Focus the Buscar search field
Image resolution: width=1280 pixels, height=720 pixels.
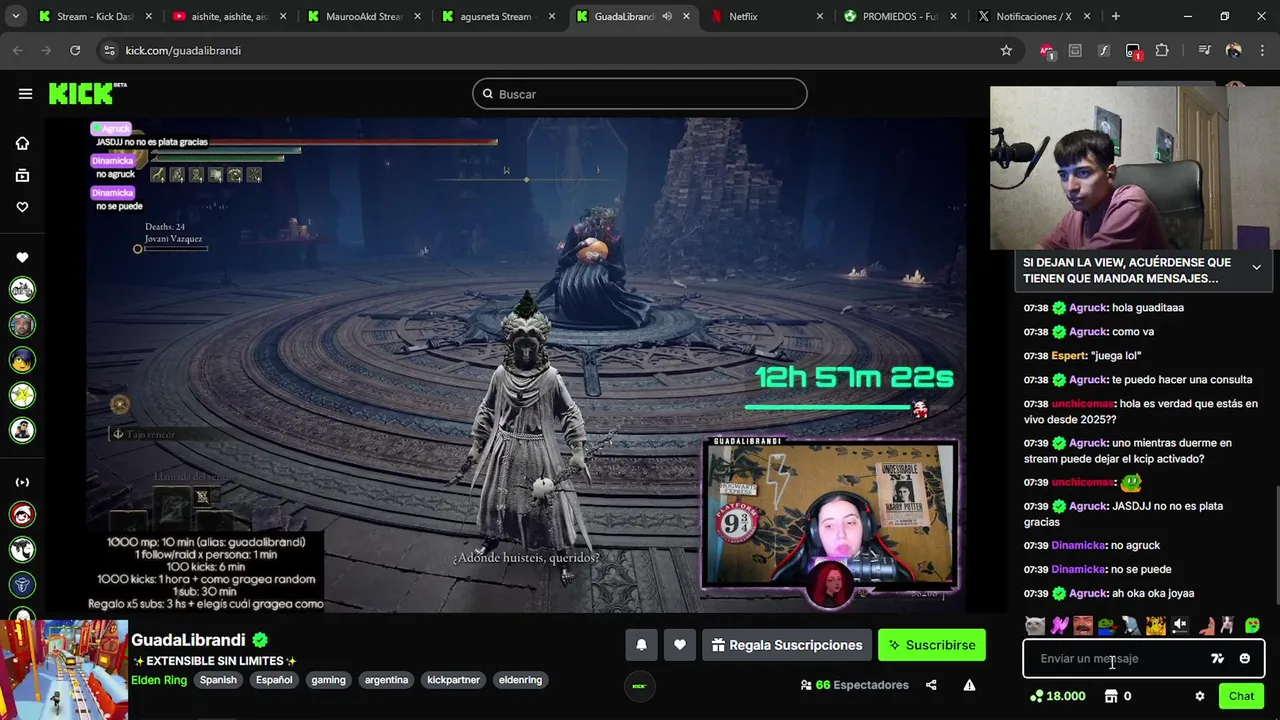(640, 94)
